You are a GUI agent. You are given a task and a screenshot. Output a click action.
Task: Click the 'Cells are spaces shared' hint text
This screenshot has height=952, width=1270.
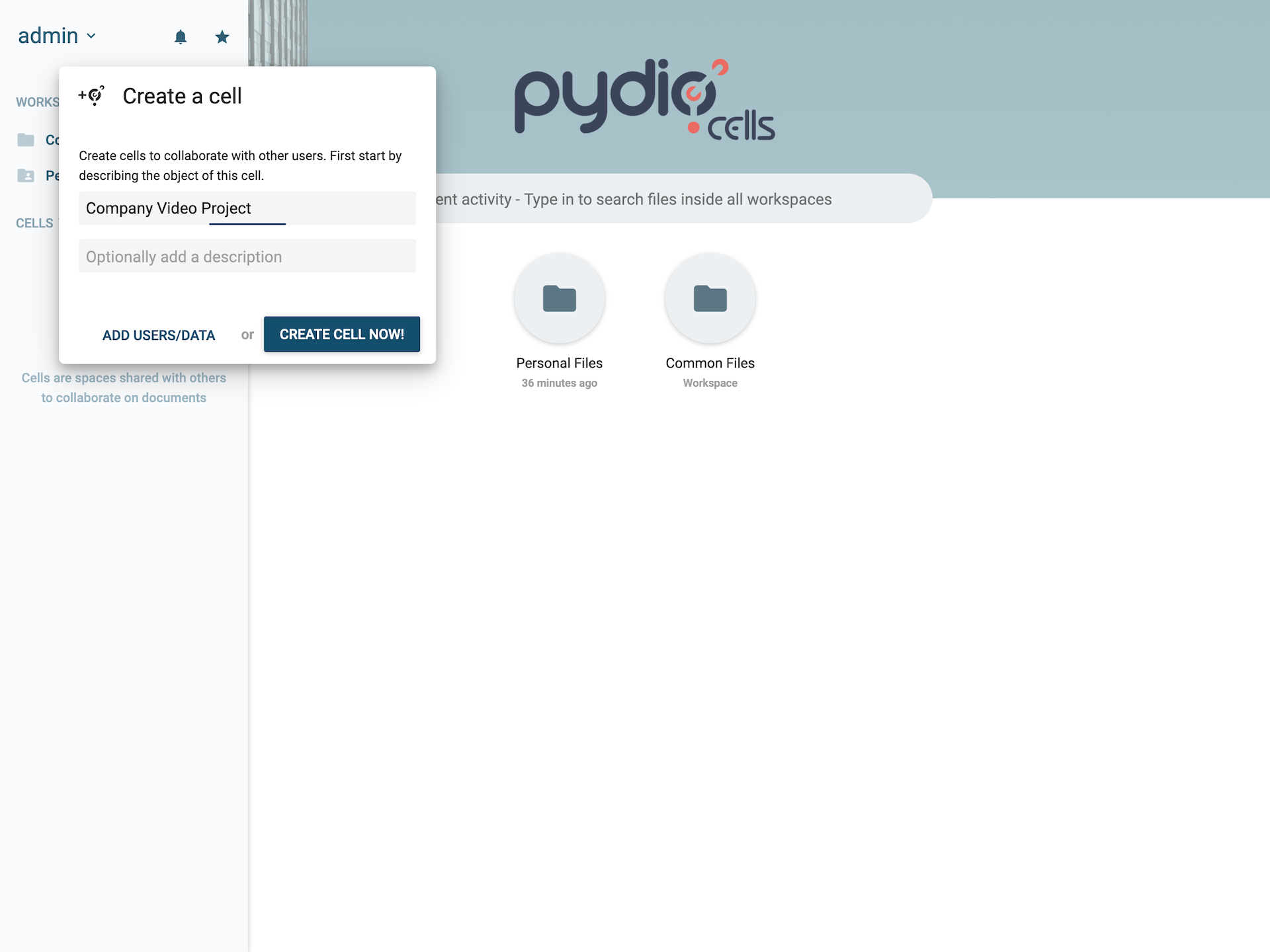pyautogui.click(x=124, y=387)
